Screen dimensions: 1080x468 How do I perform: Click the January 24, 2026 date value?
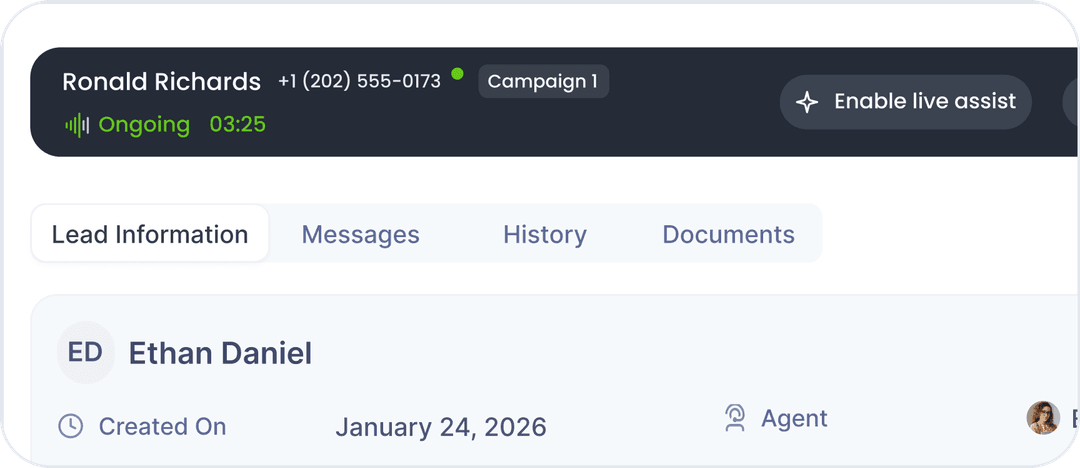click(x=440, y=428)
